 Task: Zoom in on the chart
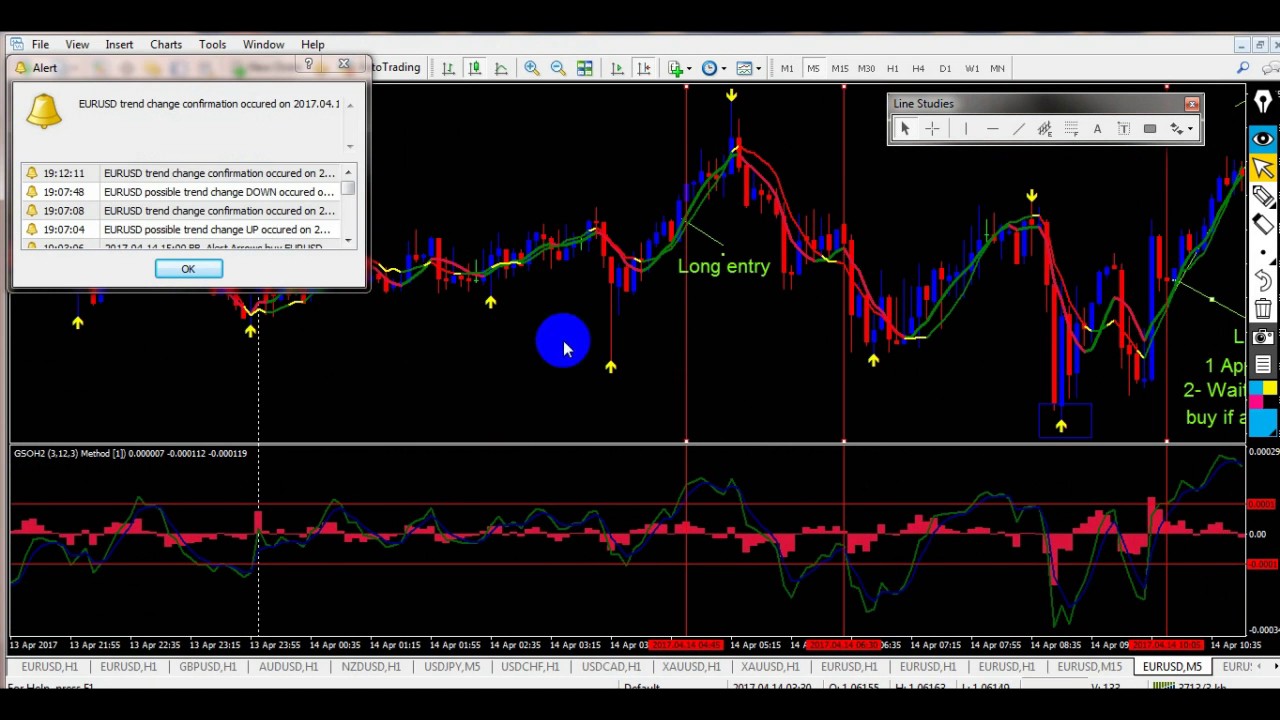pos(532,68)
